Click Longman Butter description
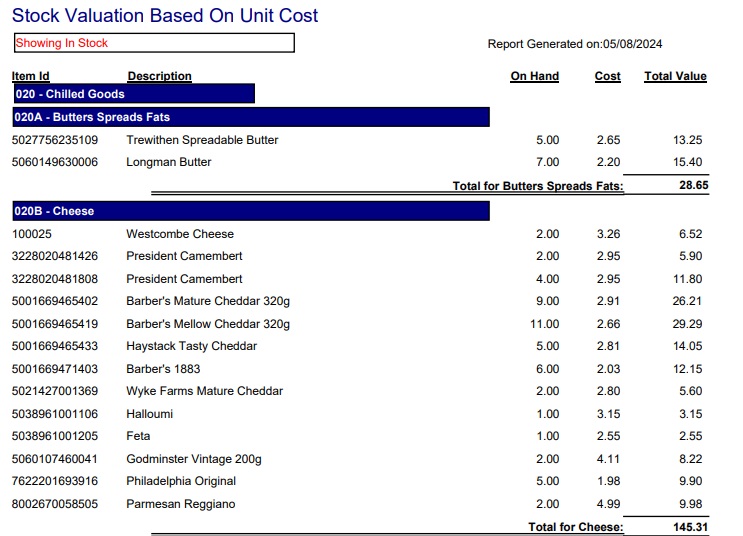743x536 pixels. pos(169,163)
